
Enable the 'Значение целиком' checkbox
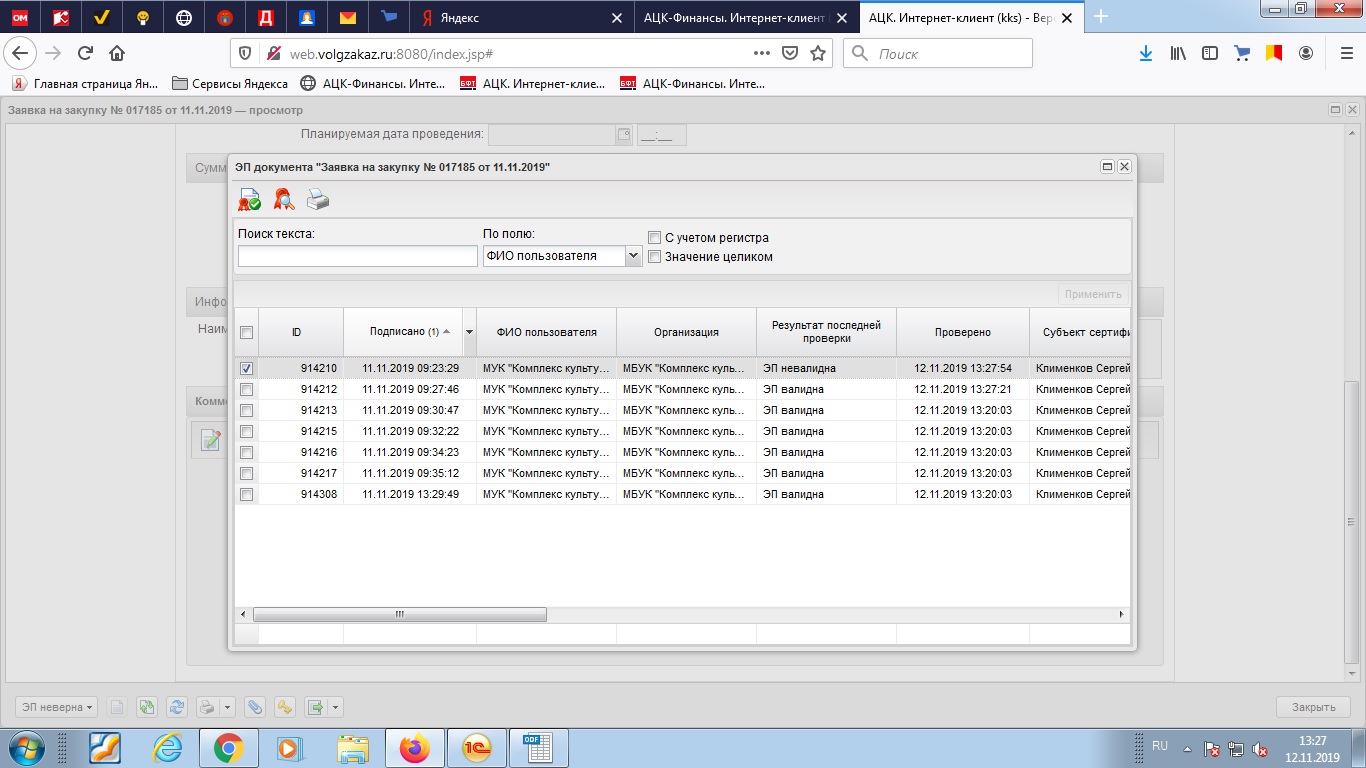655,257
